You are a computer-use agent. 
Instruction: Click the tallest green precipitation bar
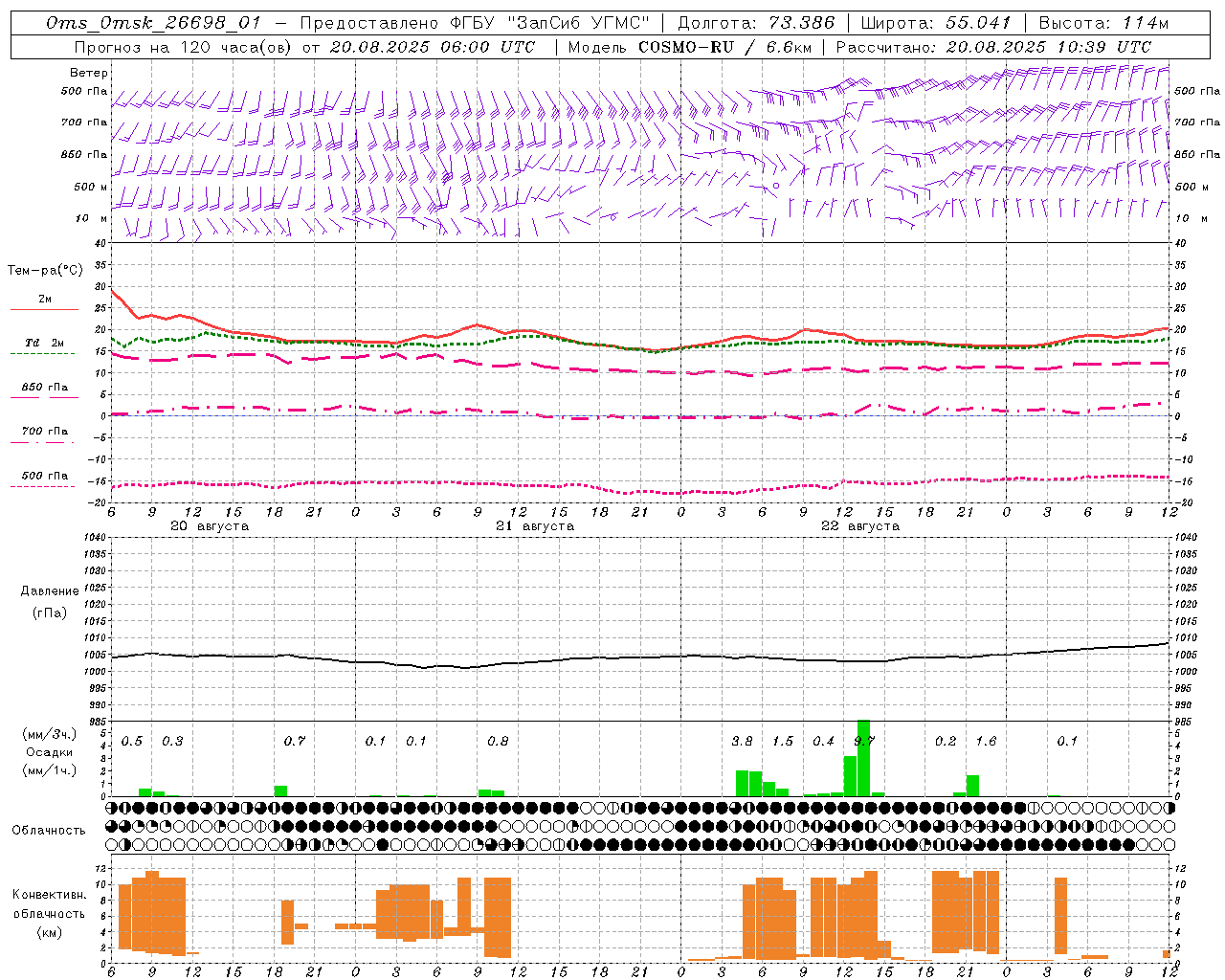click(x=863, y=758)
